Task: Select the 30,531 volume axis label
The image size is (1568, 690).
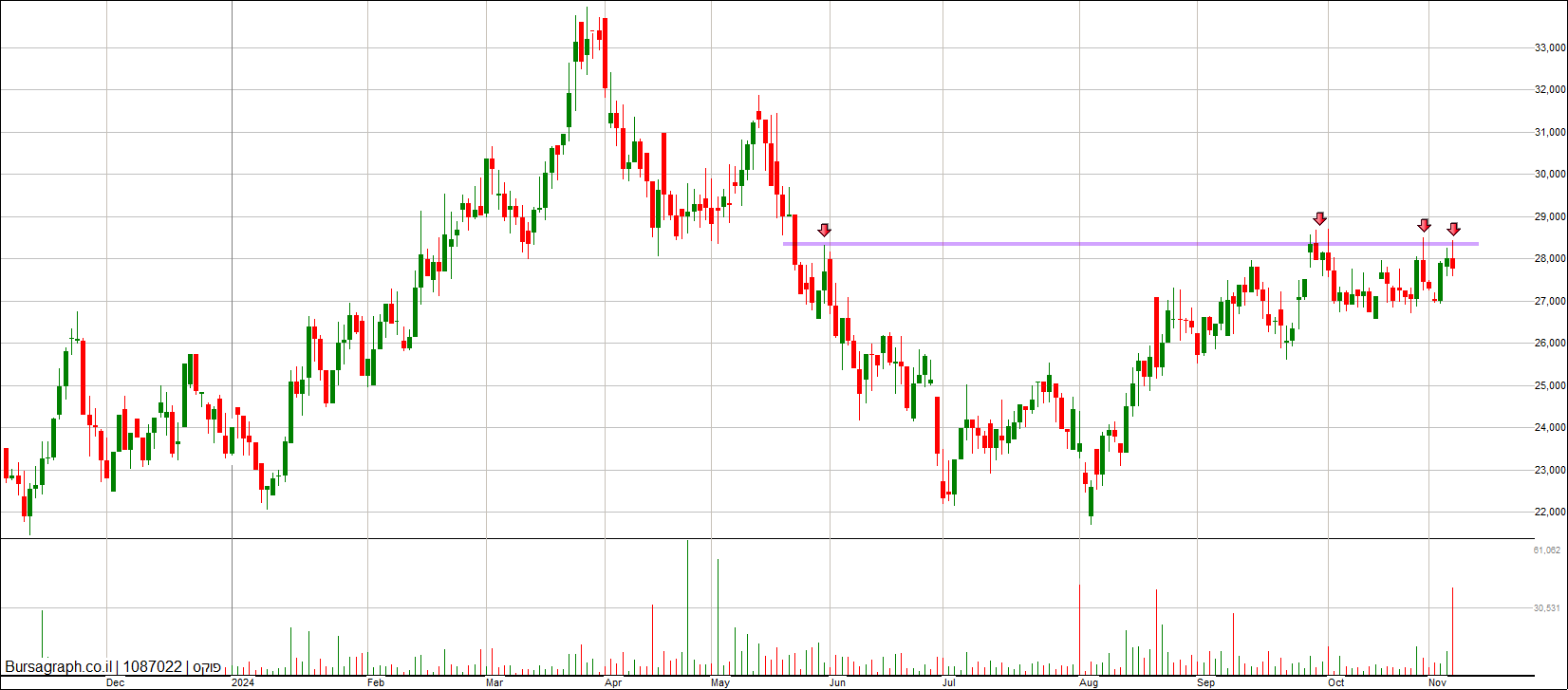Action: [1547, 608]
